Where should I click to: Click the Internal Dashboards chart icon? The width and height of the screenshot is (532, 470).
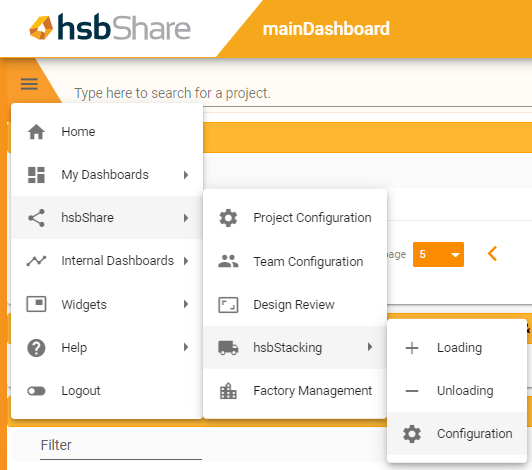coord(36,261)
